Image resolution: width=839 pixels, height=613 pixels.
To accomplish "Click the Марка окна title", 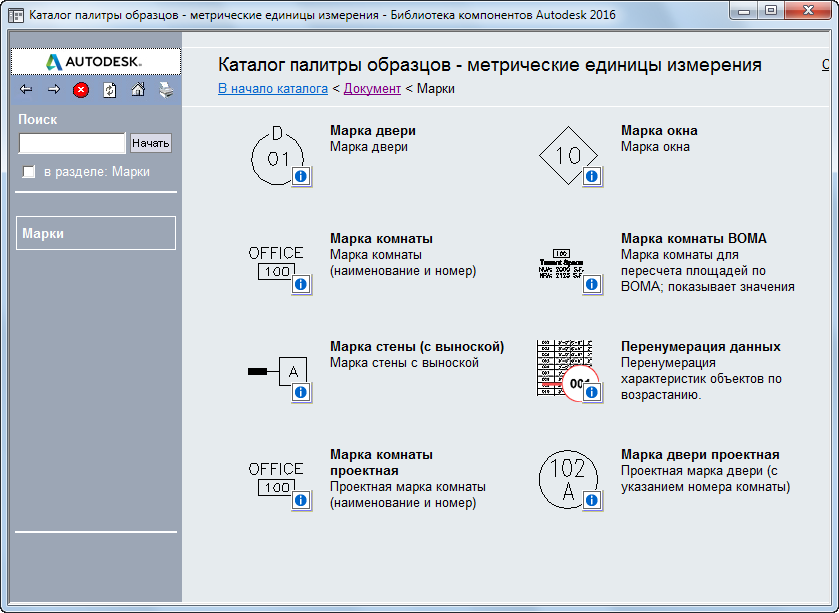I will tap(659, 131).
